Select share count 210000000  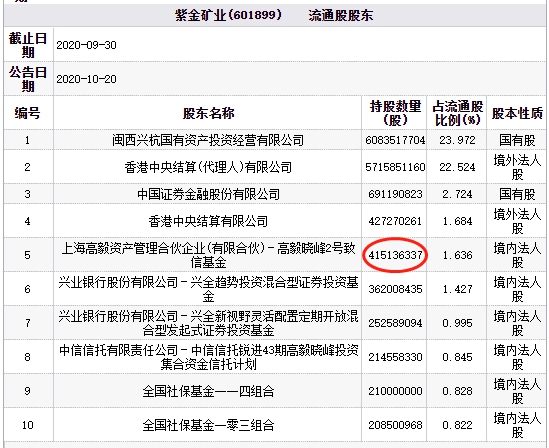pyautogui.click(x=395, y=391)
